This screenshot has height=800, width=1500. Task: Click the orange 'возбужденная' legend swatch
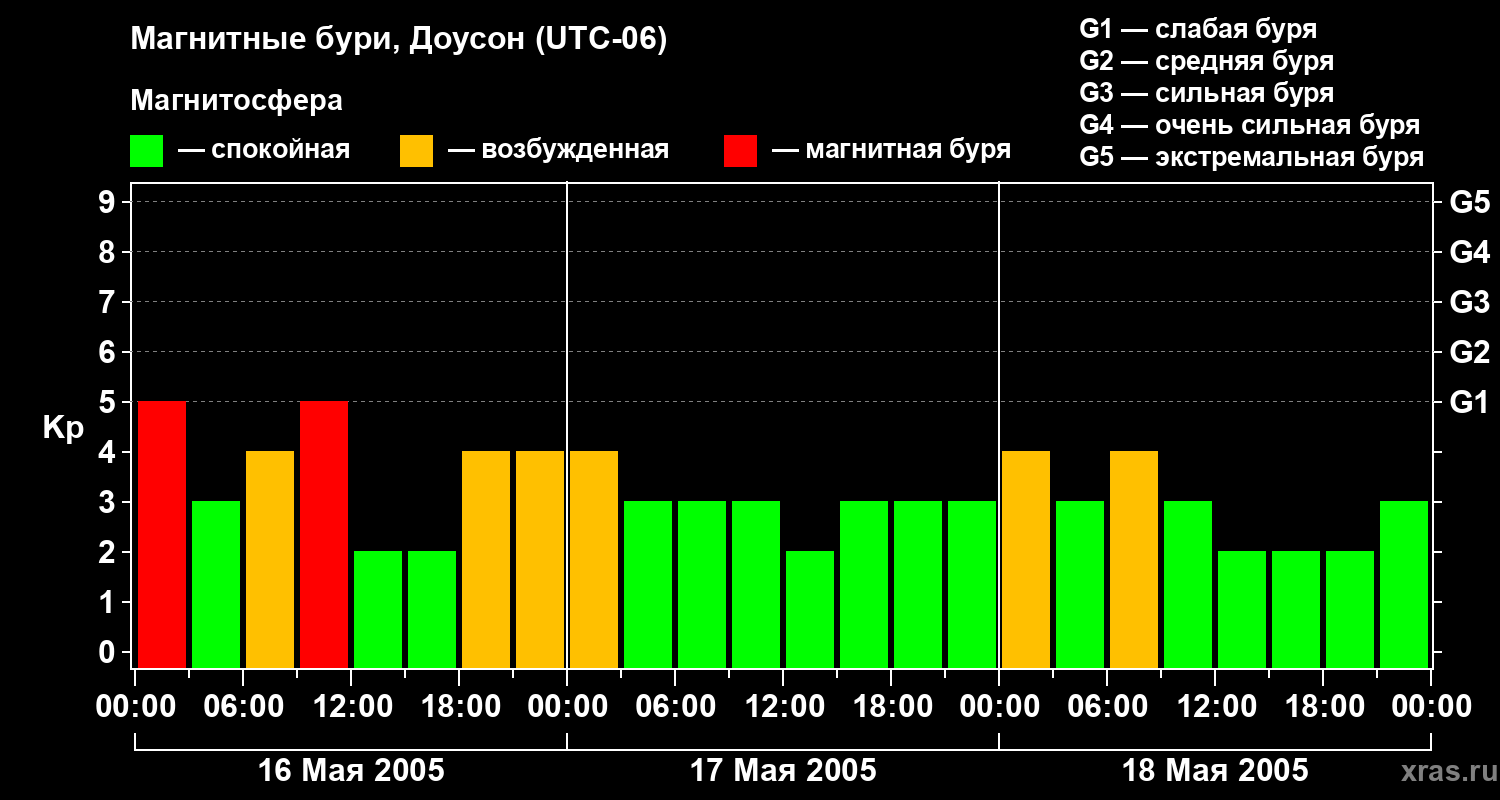coord(416,151)
